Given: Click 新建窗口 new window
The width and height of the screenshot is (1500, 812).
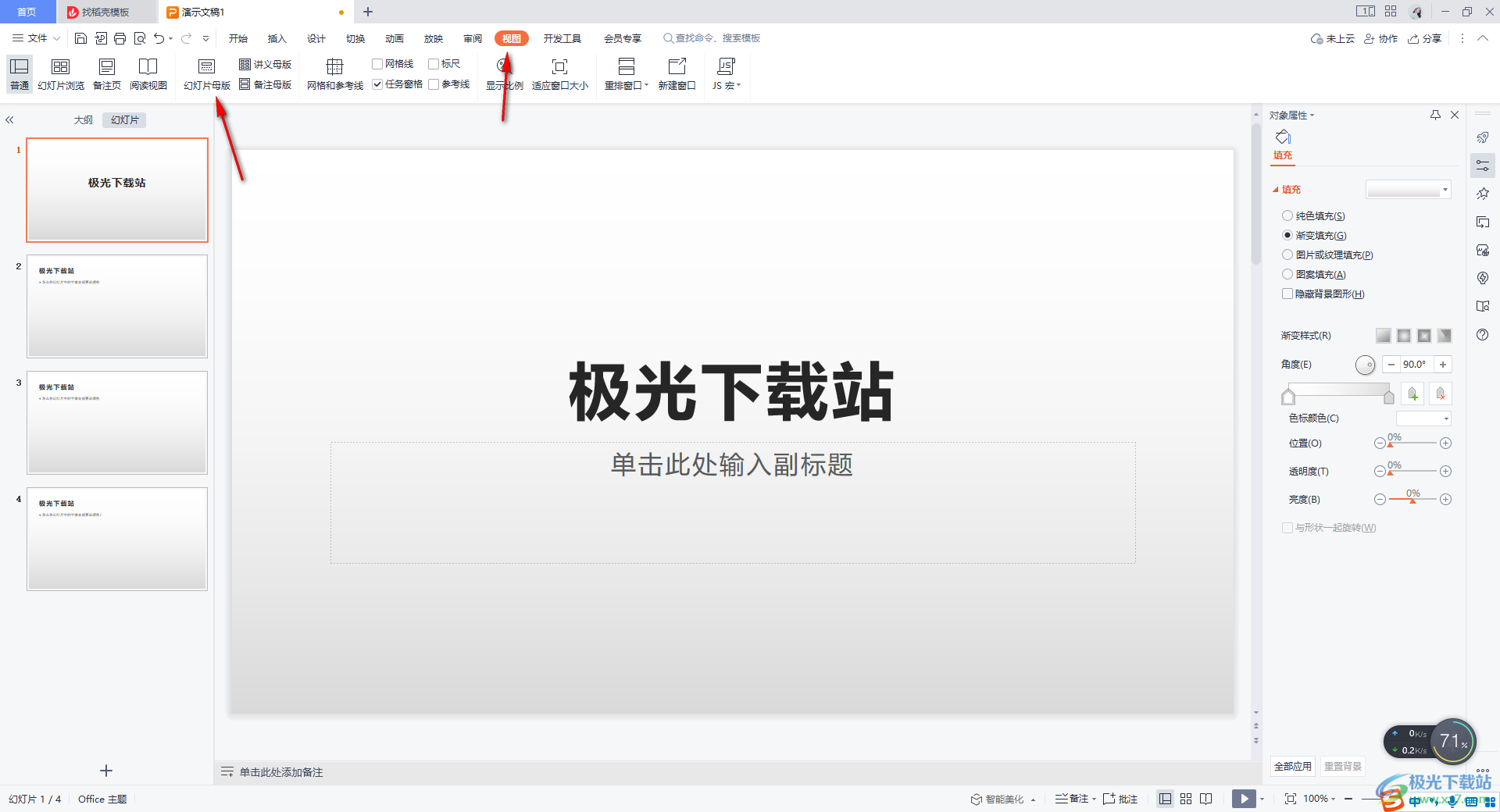Looking at the screenshot, I should point(677,74).
